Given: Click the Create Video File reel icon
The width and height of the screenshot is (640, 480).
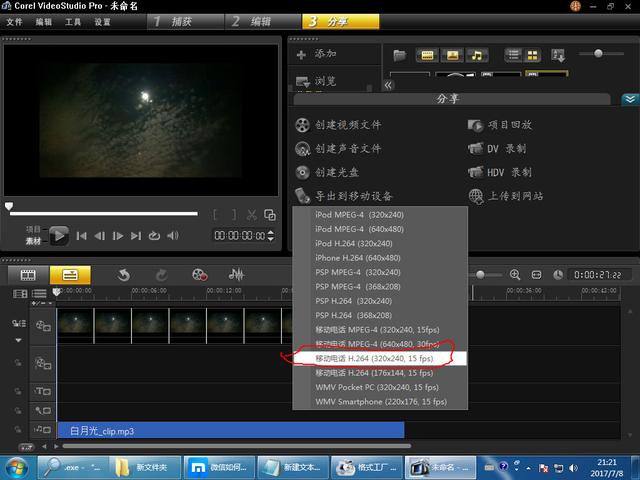Looking at the screenshot, I should (x=303, y=125).
